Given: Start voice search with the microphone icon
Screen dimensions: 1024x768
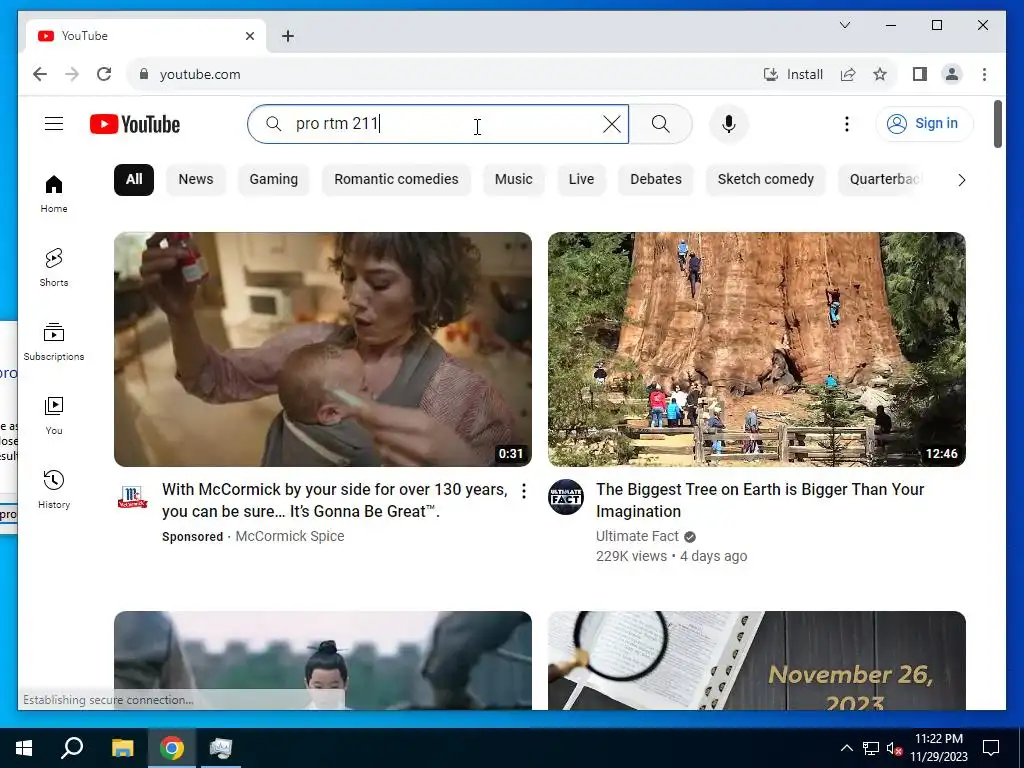Looking at the screenshot, I should tap(729, 124).
